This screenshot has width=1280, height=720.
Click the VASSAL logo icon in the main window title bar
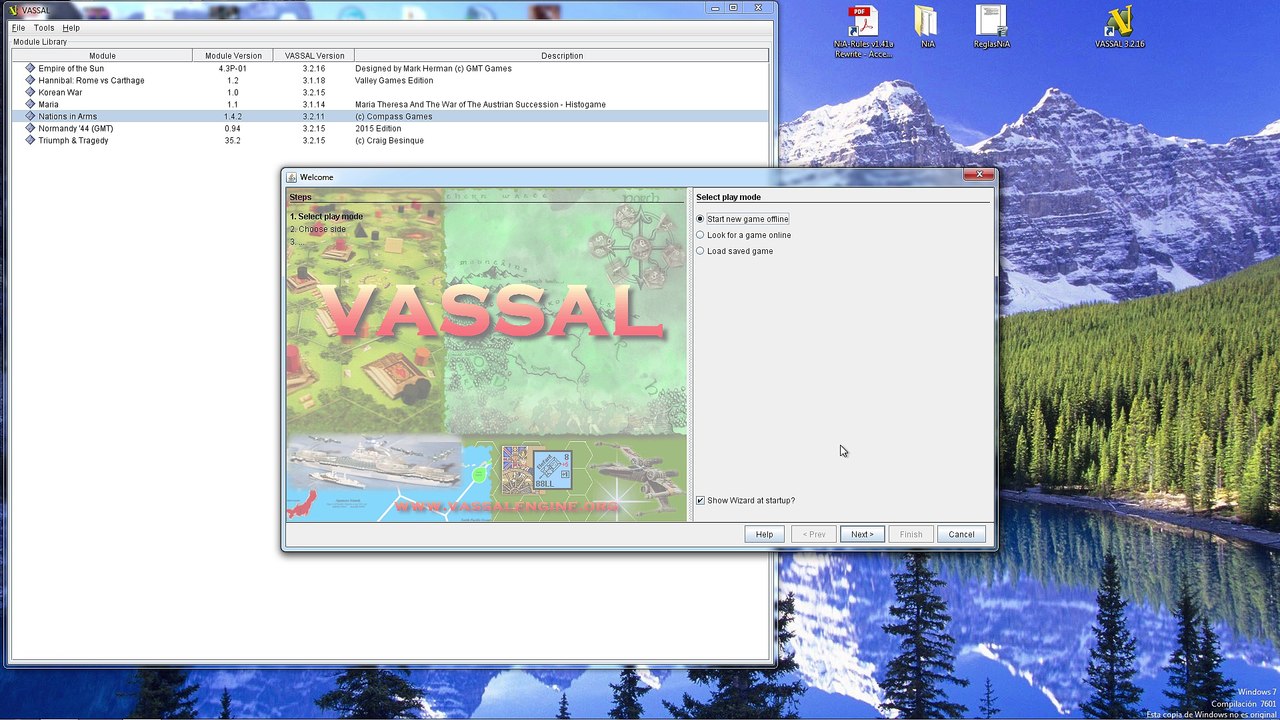pyautogui.click(x=14, y=10)
